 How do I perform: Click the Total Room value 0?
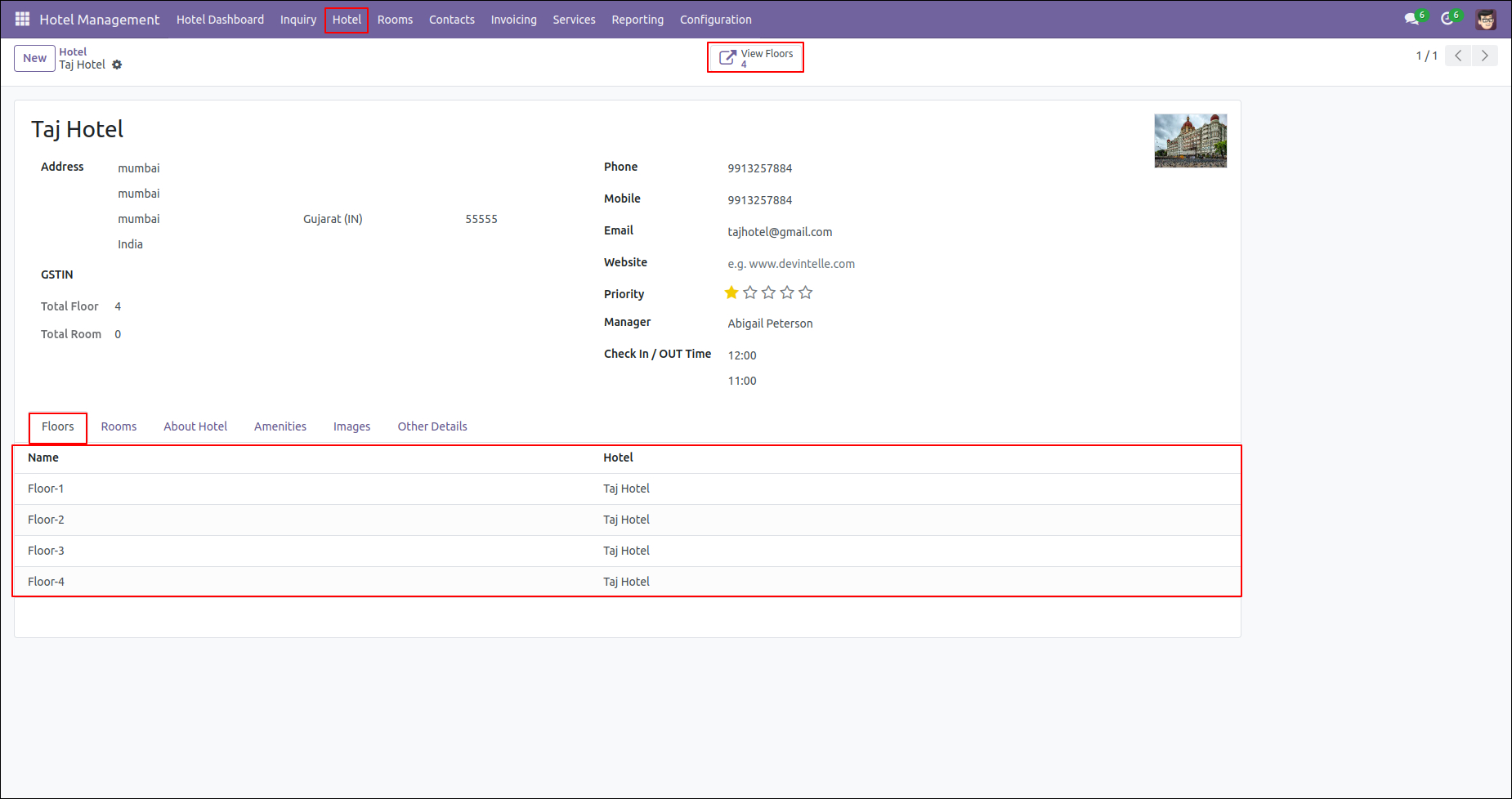(118, 334)
